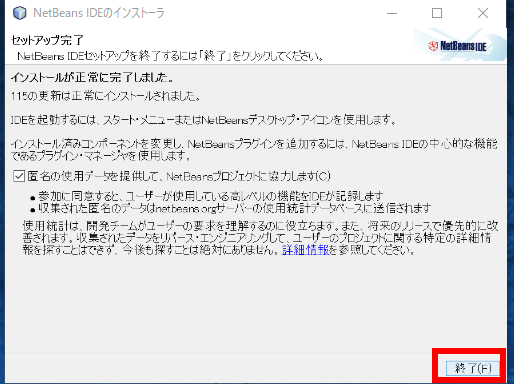The width and height of the screenshot is (514, 384).
Task: Click the NetBeans IDEのインストーラ title bar text
Action: (x=99, y=13)
